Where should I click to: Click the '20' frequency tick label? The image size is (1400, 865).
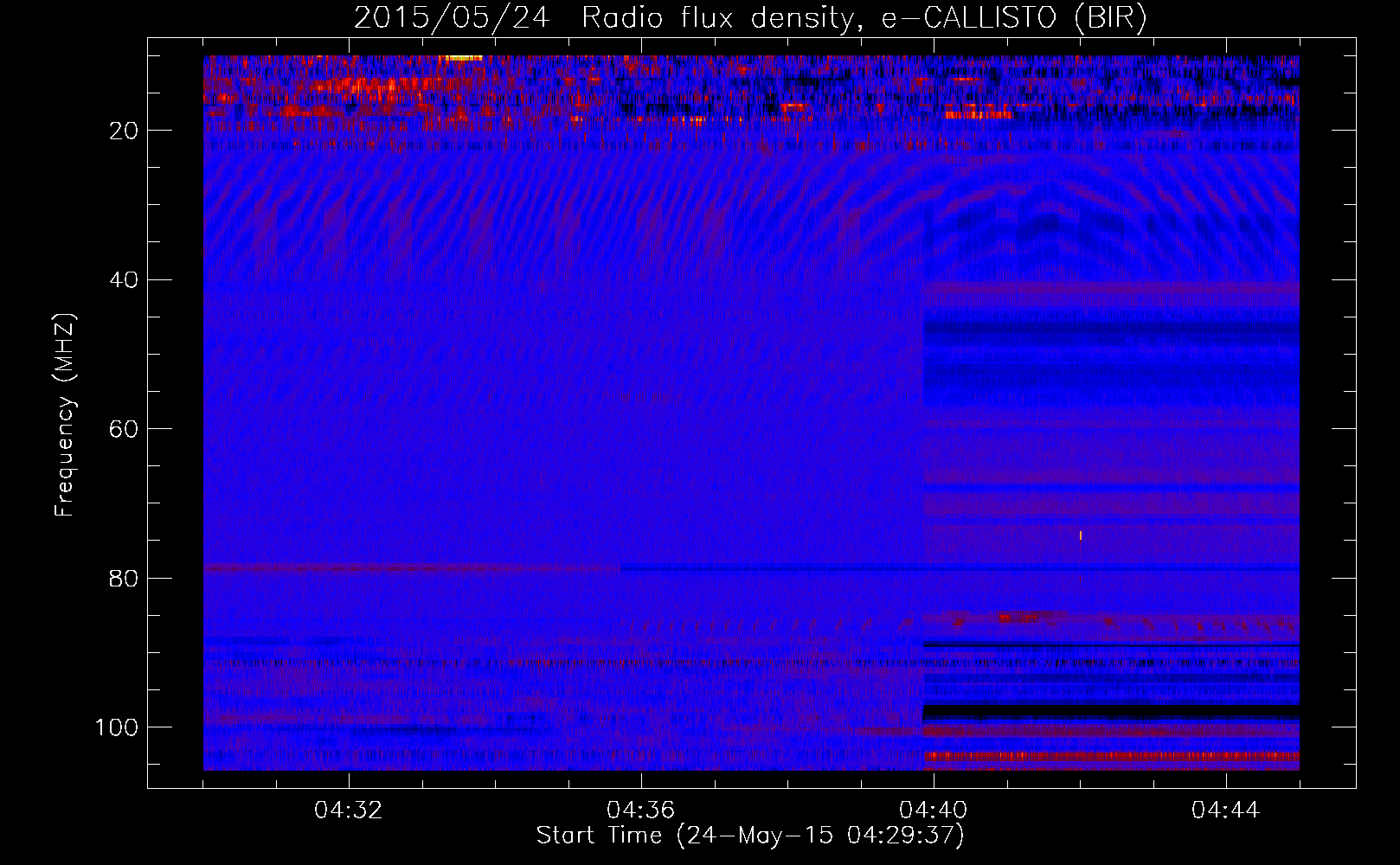tap(125, 131)
